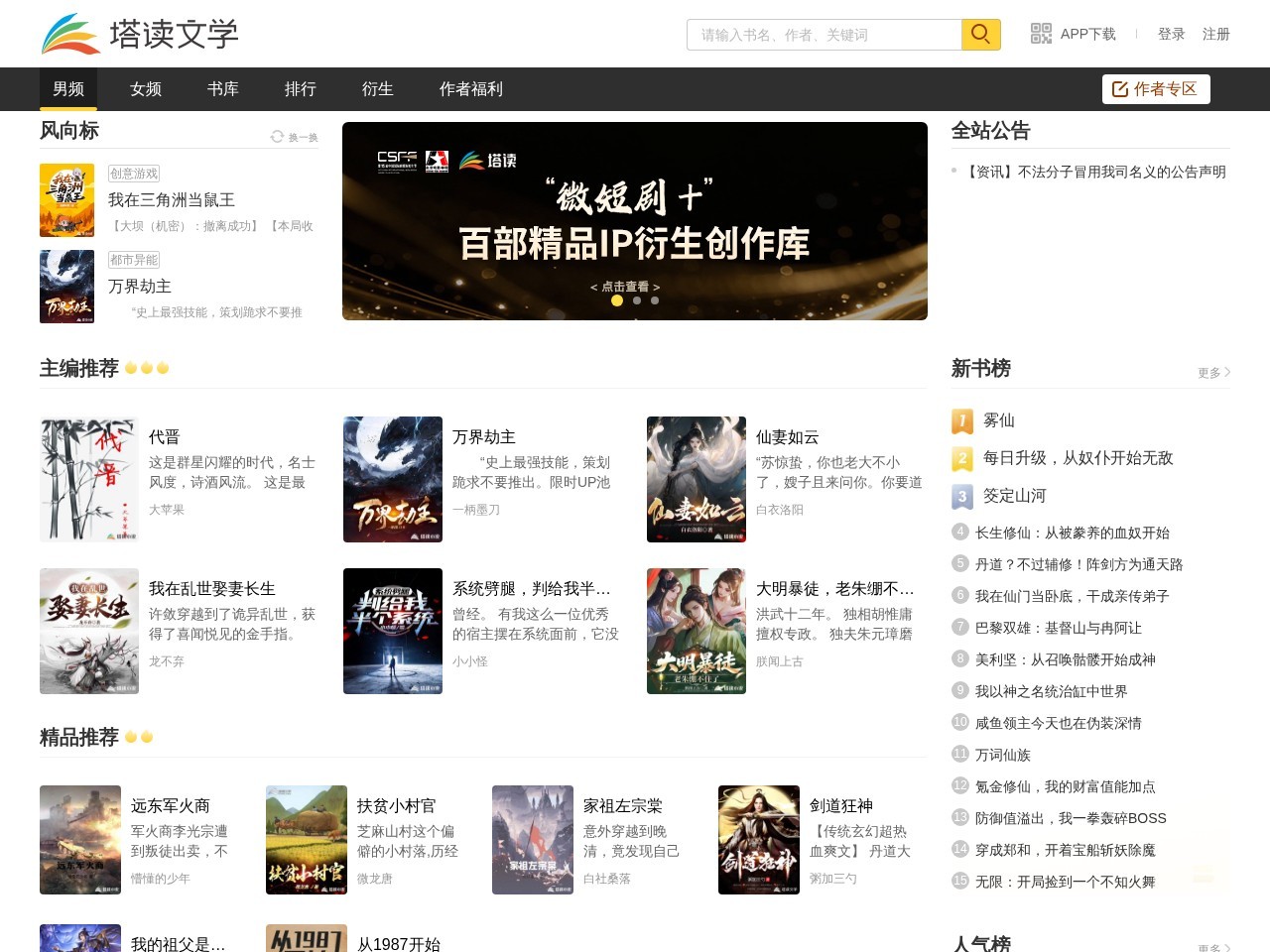The image size is (1270, 952).
Task: Click the 创意游戏 genre tag
Action: point(134,174)
